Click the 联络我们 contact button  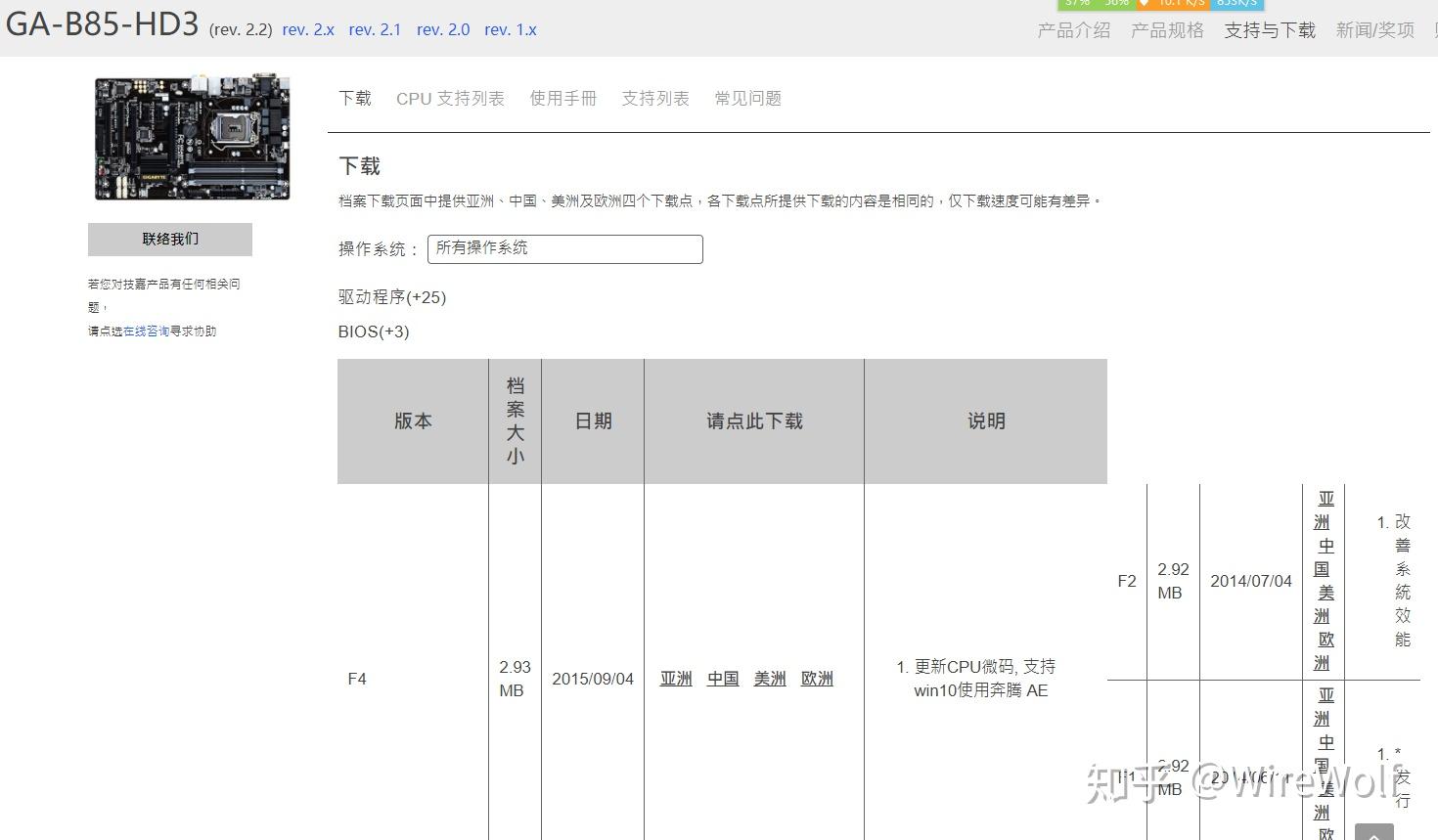pos(169,239)
